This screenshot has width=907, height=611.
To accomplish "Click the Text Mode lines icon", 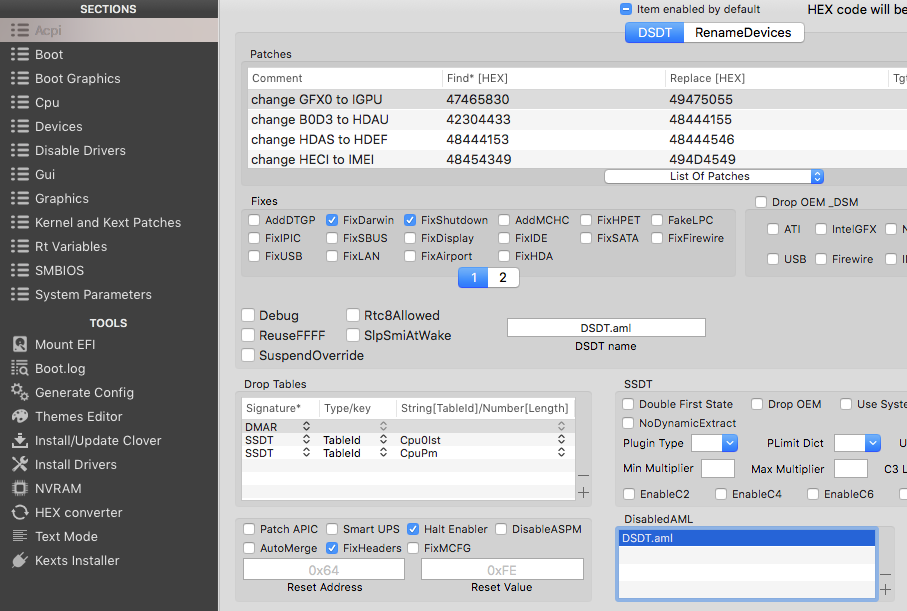I will click(x=20, y=536).
